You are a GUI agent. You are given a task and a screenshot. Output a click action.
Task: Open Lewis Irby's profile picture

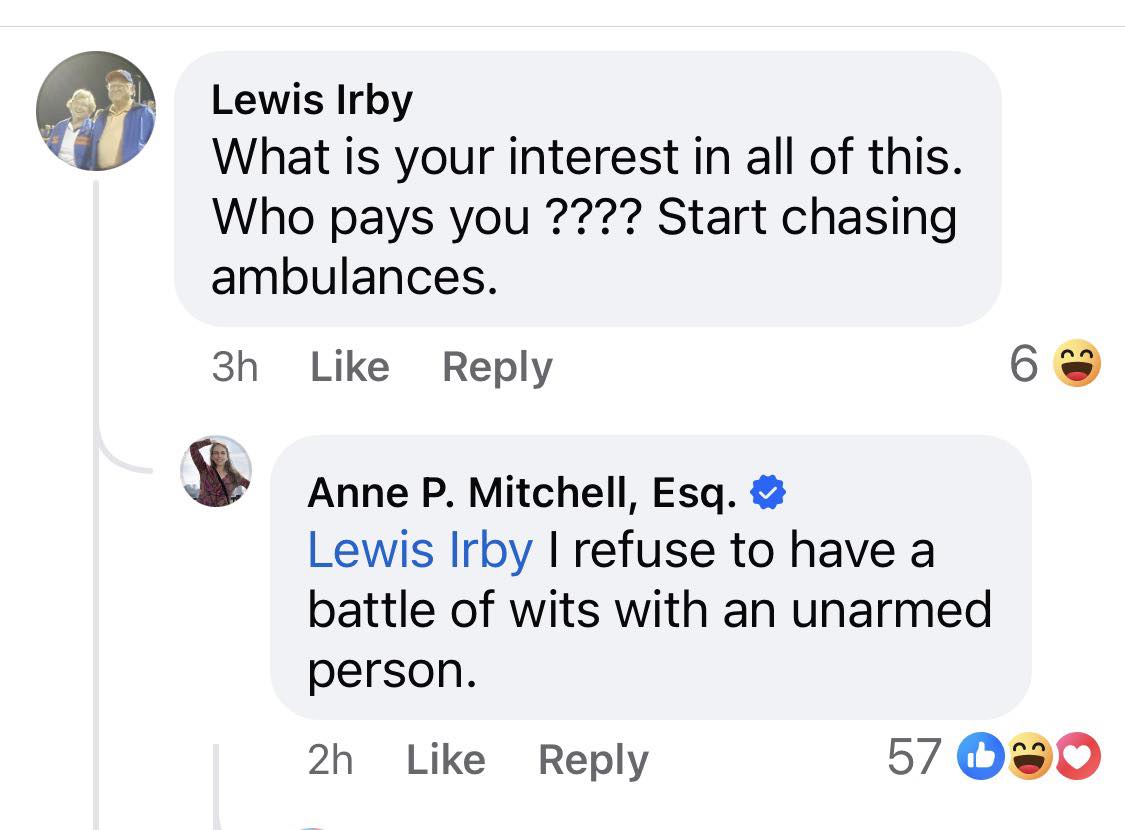pos(96,111)
